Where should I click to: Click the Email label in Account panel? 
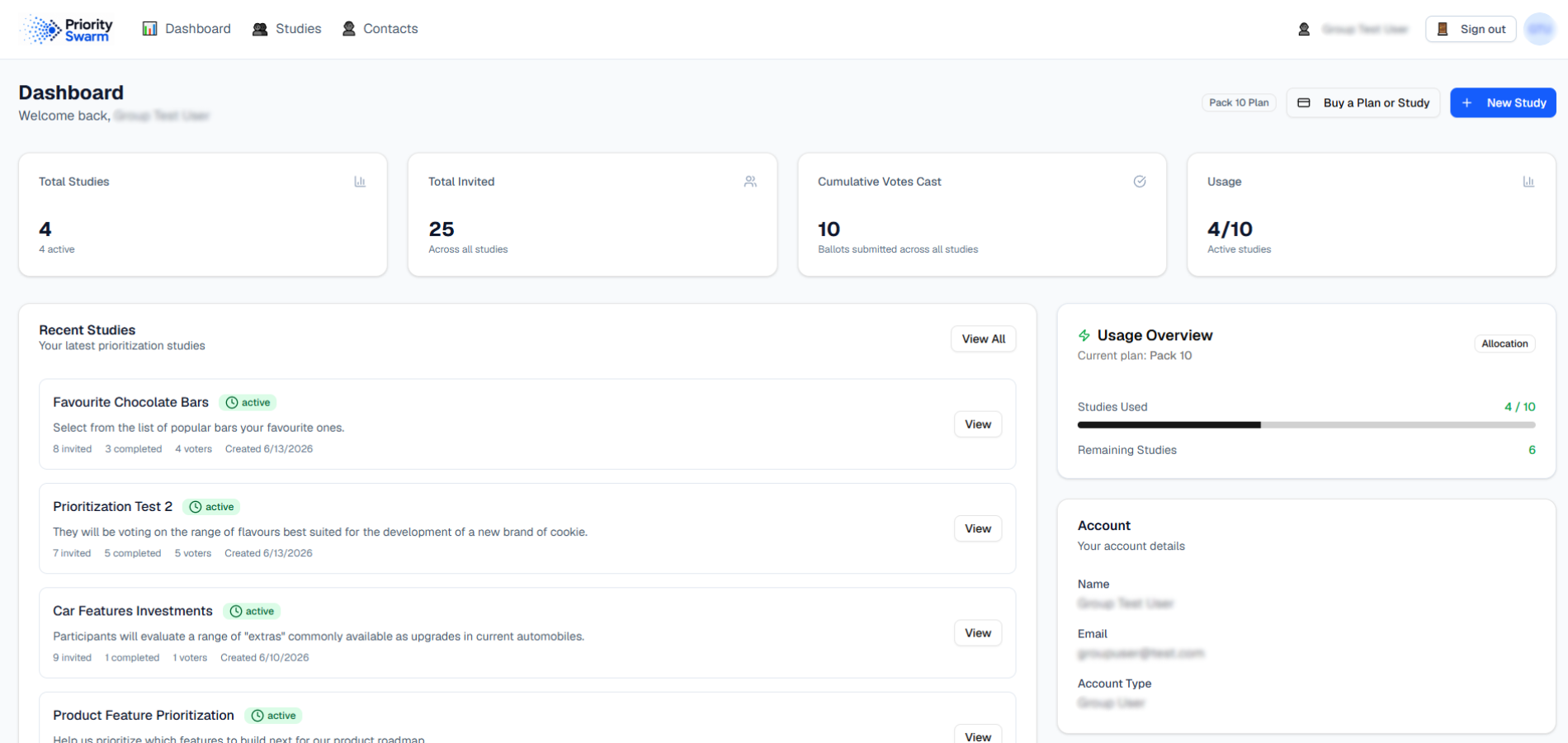(1093, 634)
